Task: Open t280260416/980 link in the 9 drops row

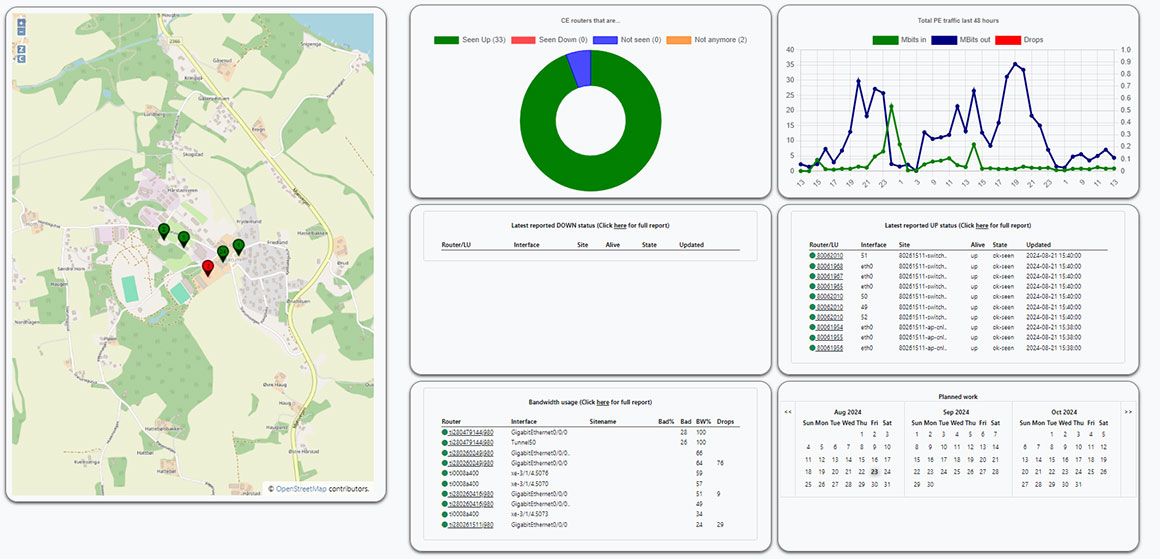Action: click(471, 493)
